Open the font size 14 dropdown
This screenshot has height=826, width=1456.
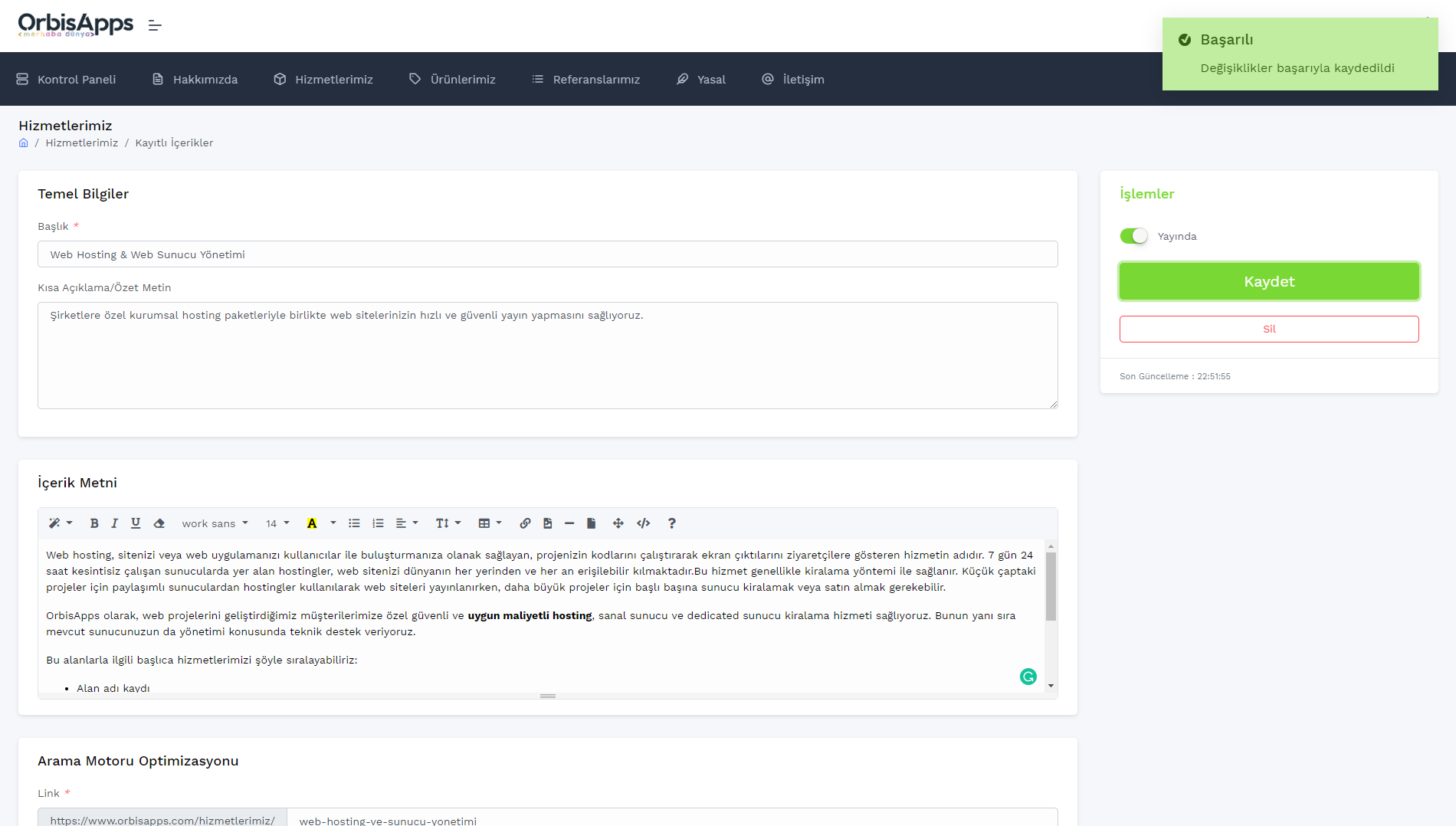pos(277,523)
